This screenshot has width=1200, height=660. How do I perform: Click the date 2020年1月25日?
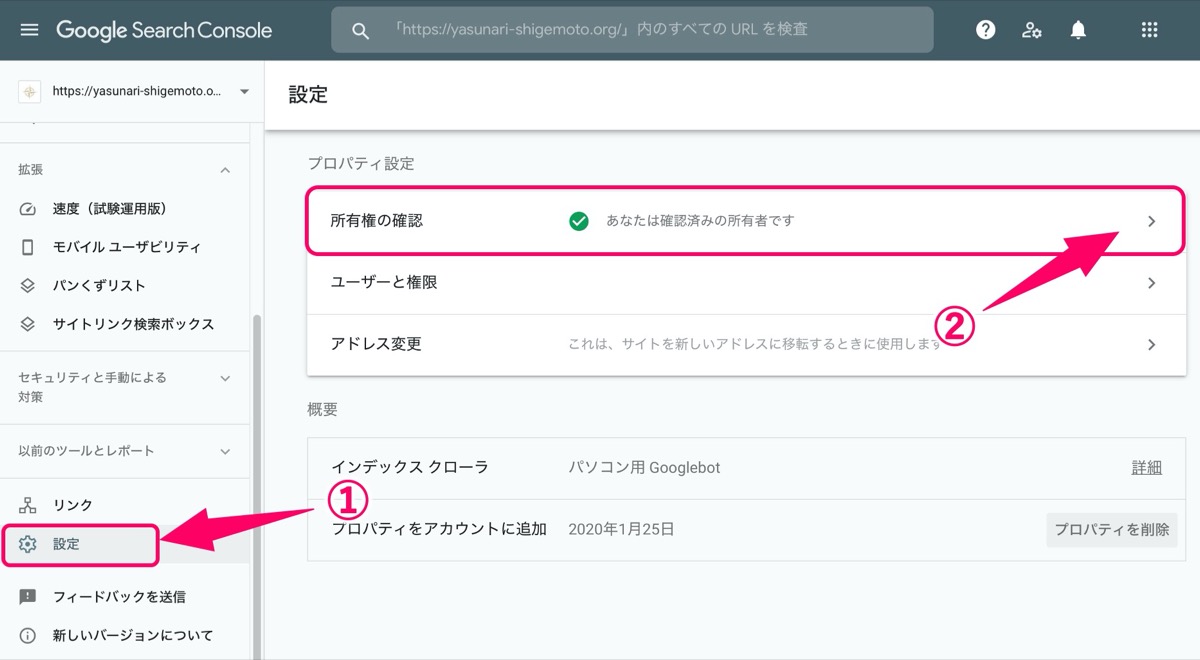tap(621, 530)
